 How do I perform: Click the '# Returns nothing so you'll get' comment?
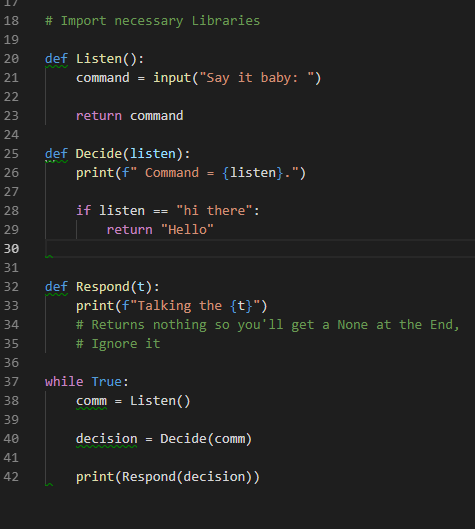pyautogui.click(x=268, y=325)
